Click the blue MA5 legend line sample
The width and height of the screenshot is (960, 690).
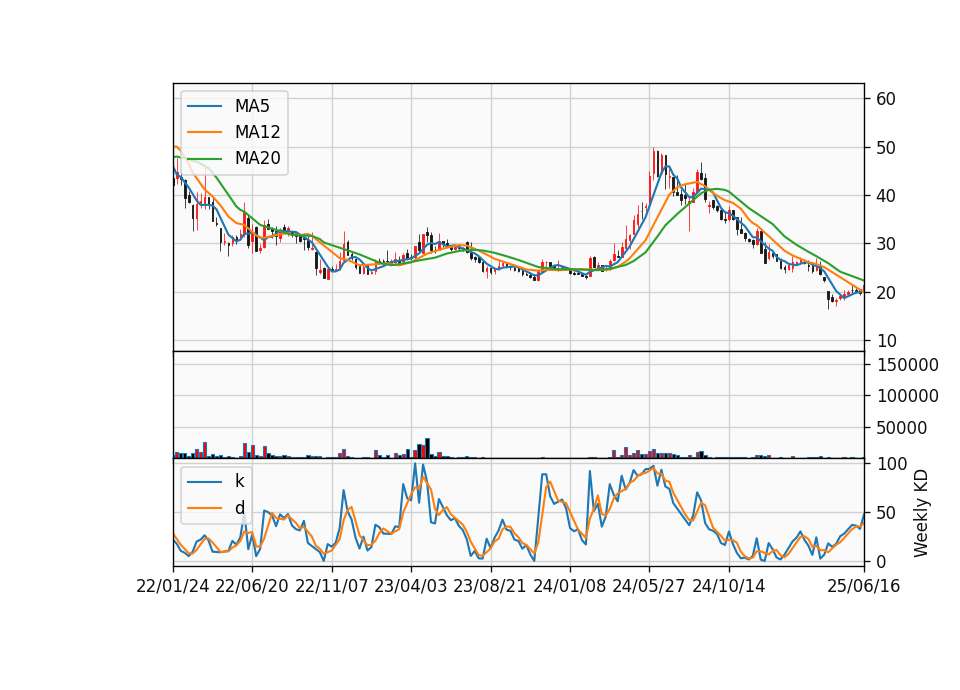(x=204, y=107)
